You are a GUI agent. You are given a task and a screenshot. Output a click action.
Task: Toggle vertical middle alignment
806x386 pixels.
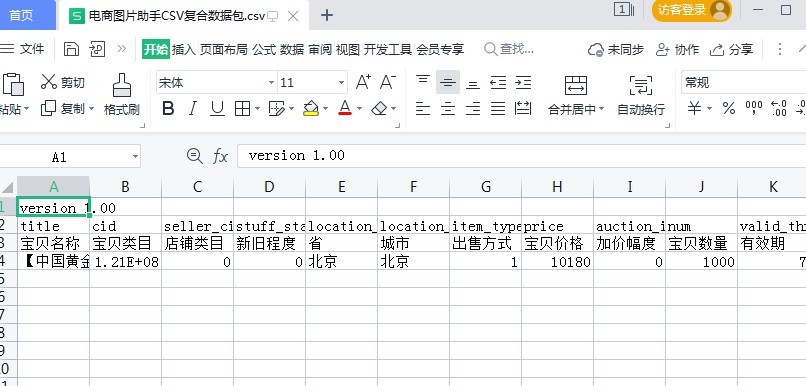tap(448, 82)
